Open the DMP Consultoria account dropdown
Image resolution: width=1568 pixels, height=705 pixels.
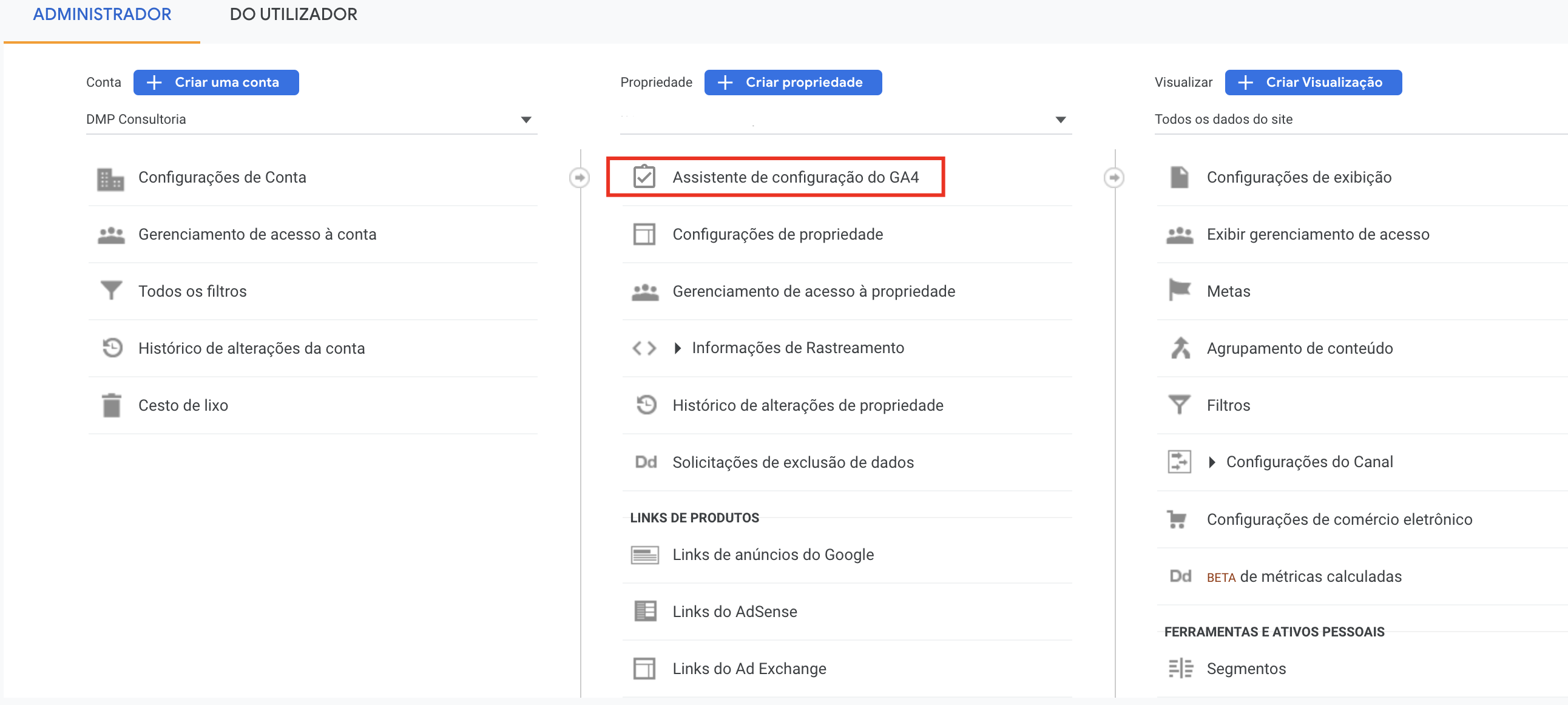pos(526,120)
